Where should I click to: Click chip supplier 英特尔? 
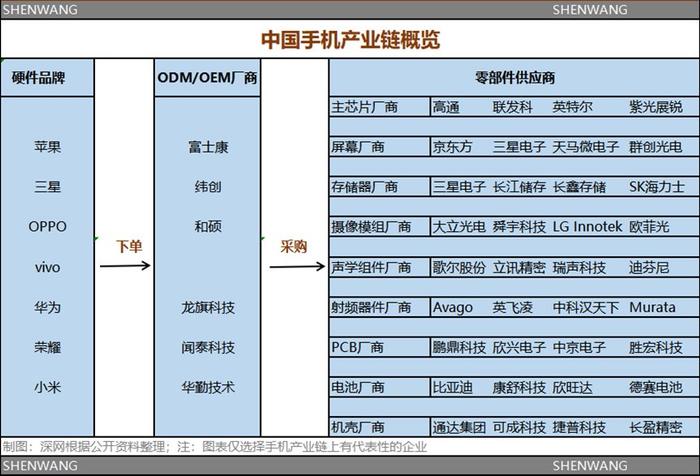click(x=573, y=107)
